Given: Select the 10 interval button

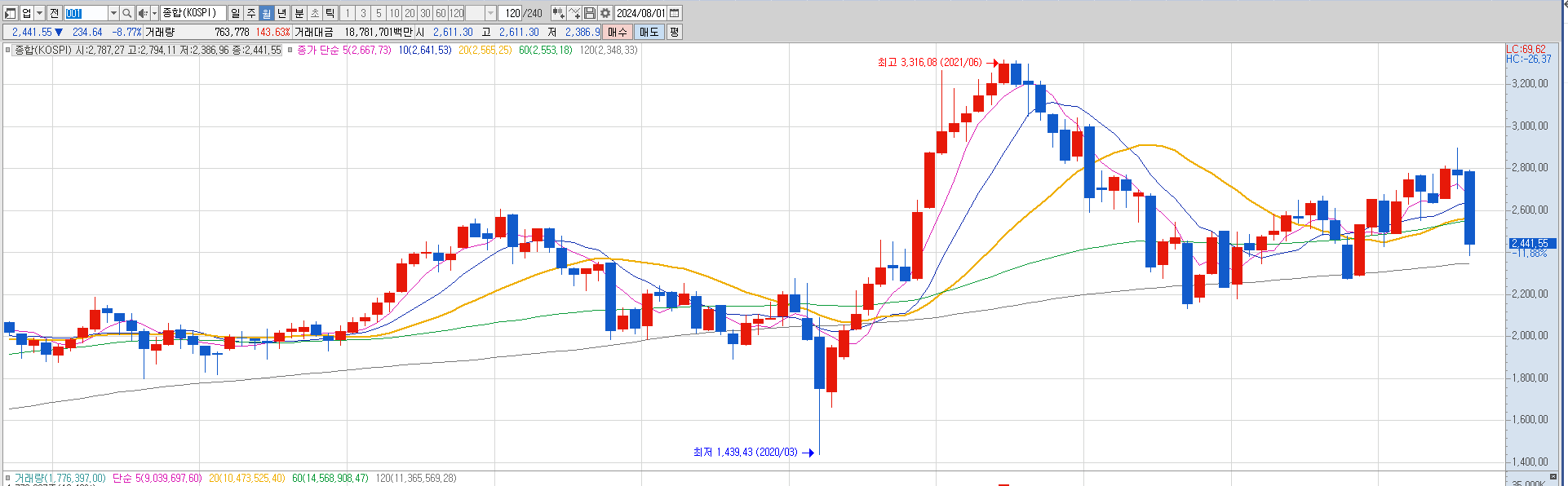Looking at the screenshot, I should coord(394,13).
